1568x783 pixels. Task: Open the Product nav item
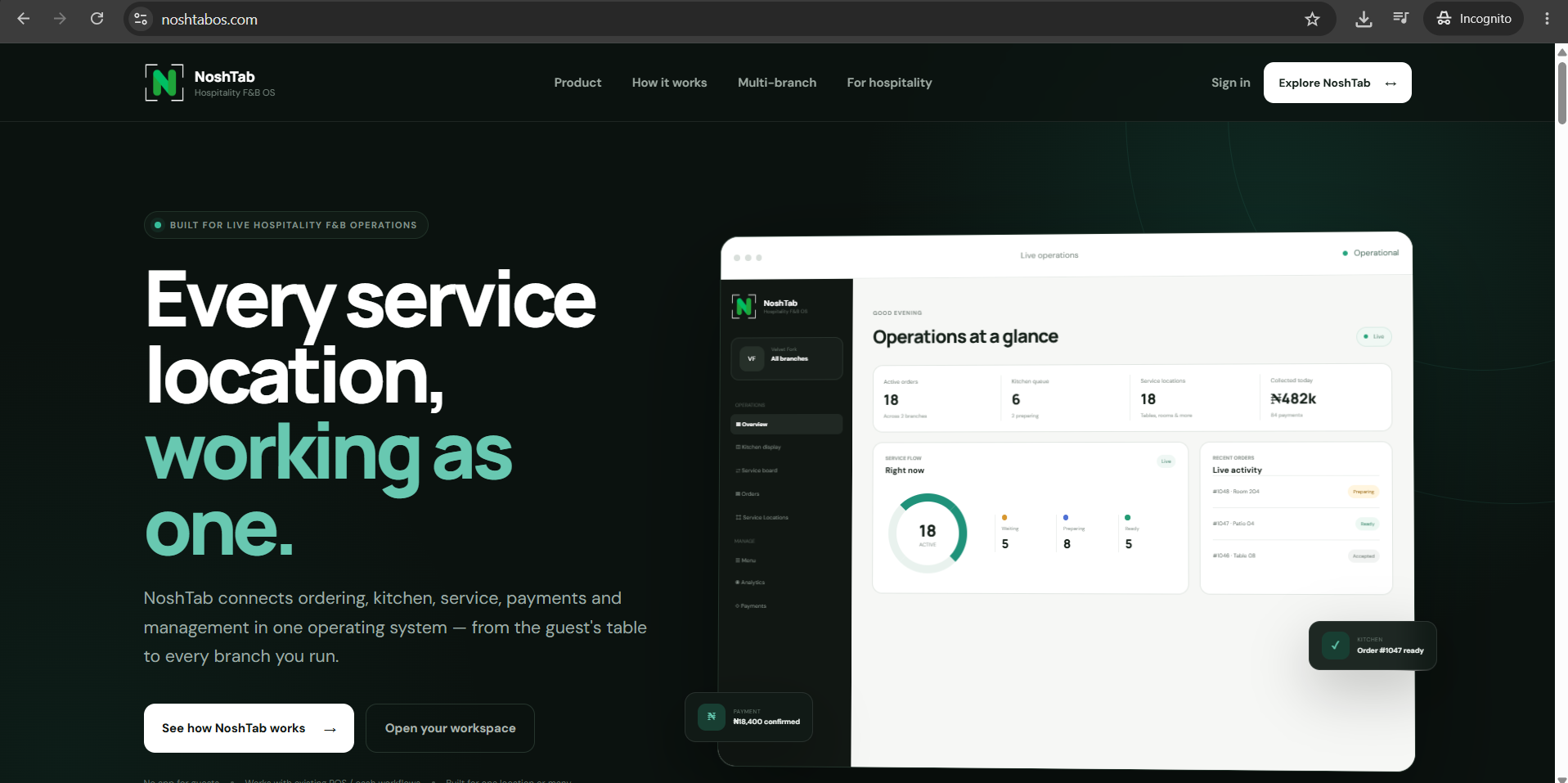577,83
